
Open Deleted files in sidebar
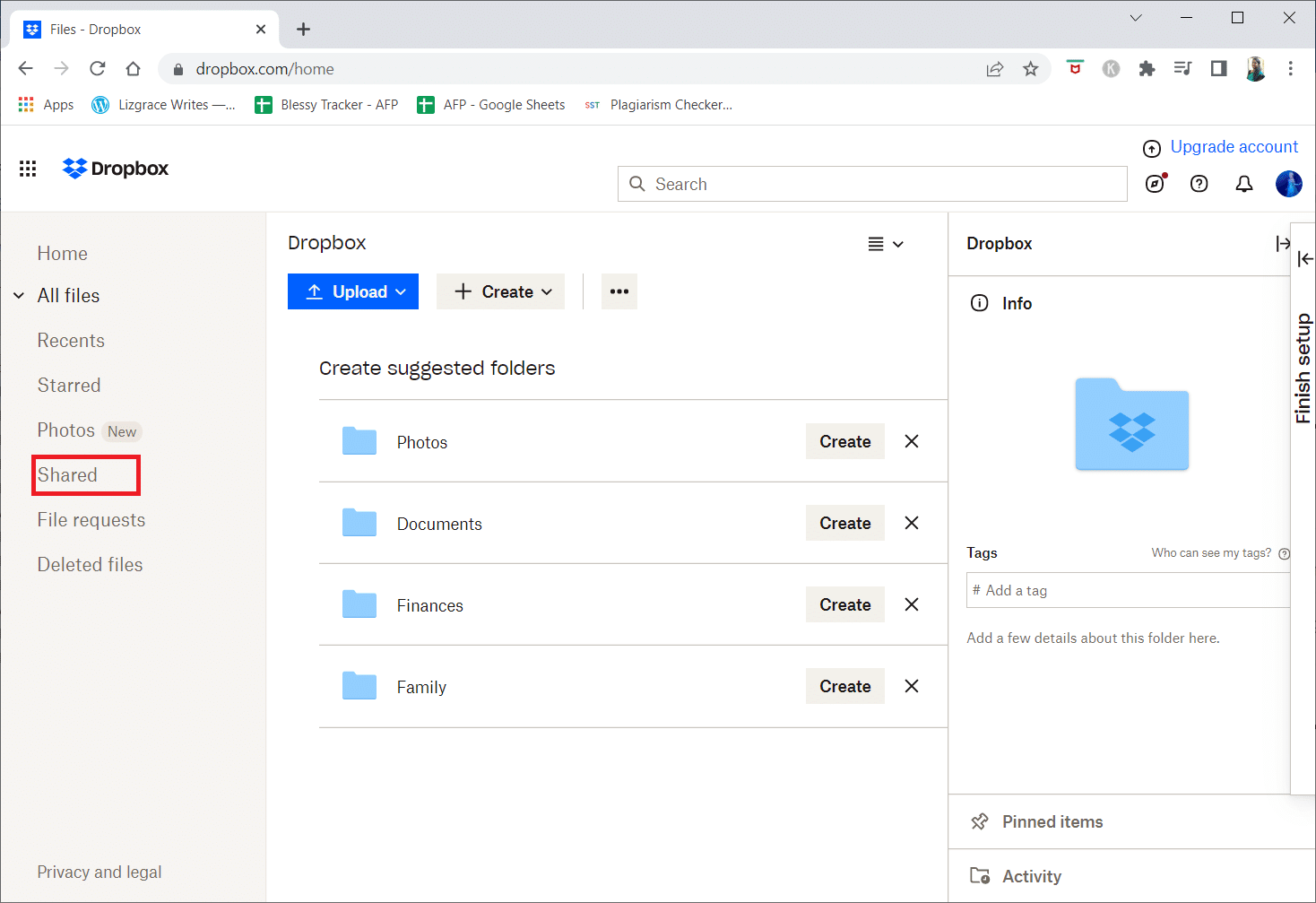click(x=90, y=565)
